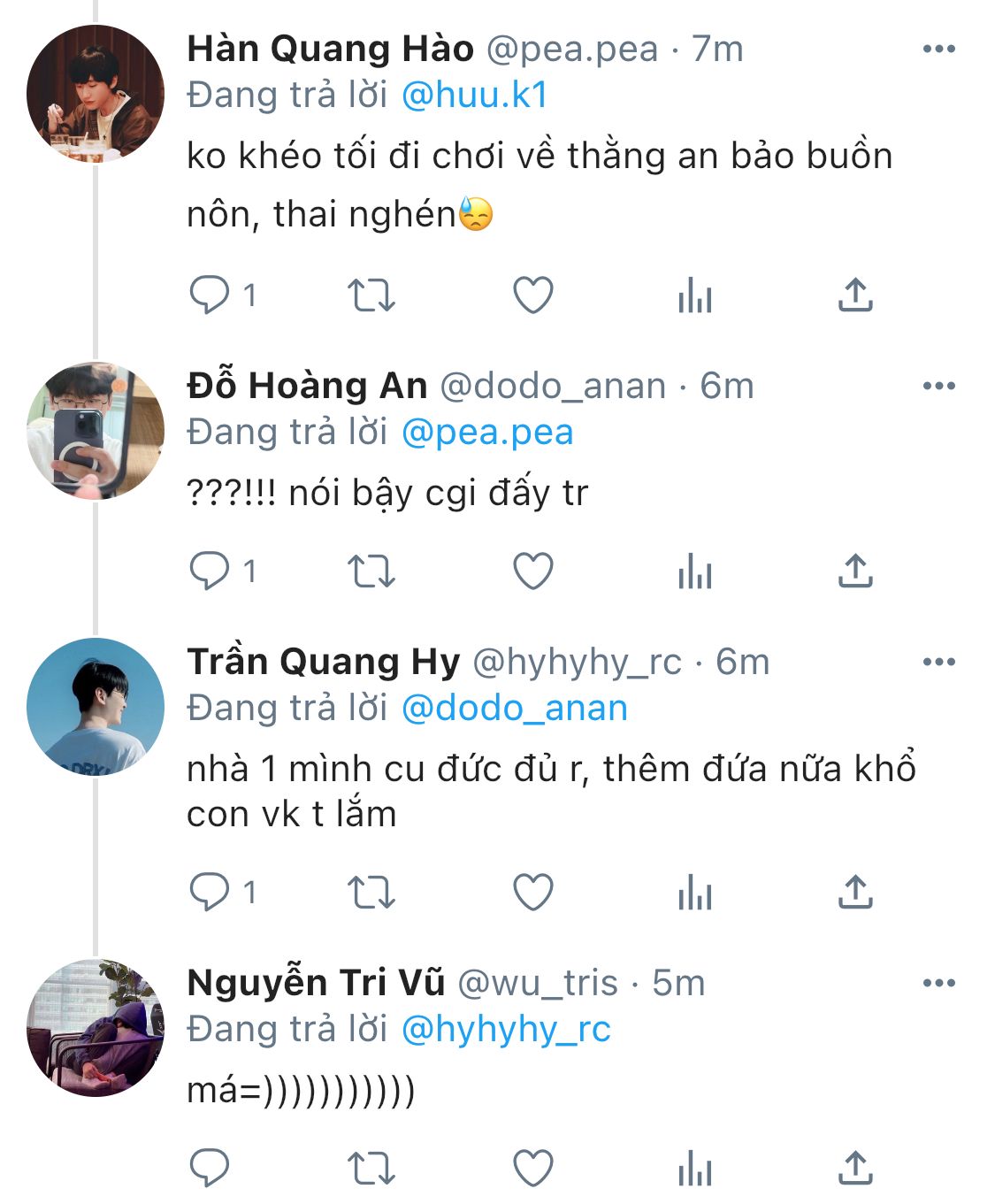Image resolution: width=995 pixels, height=1204 pixels.
Task: Open the @dodo_anan mention link
Action: pos(515,709)
